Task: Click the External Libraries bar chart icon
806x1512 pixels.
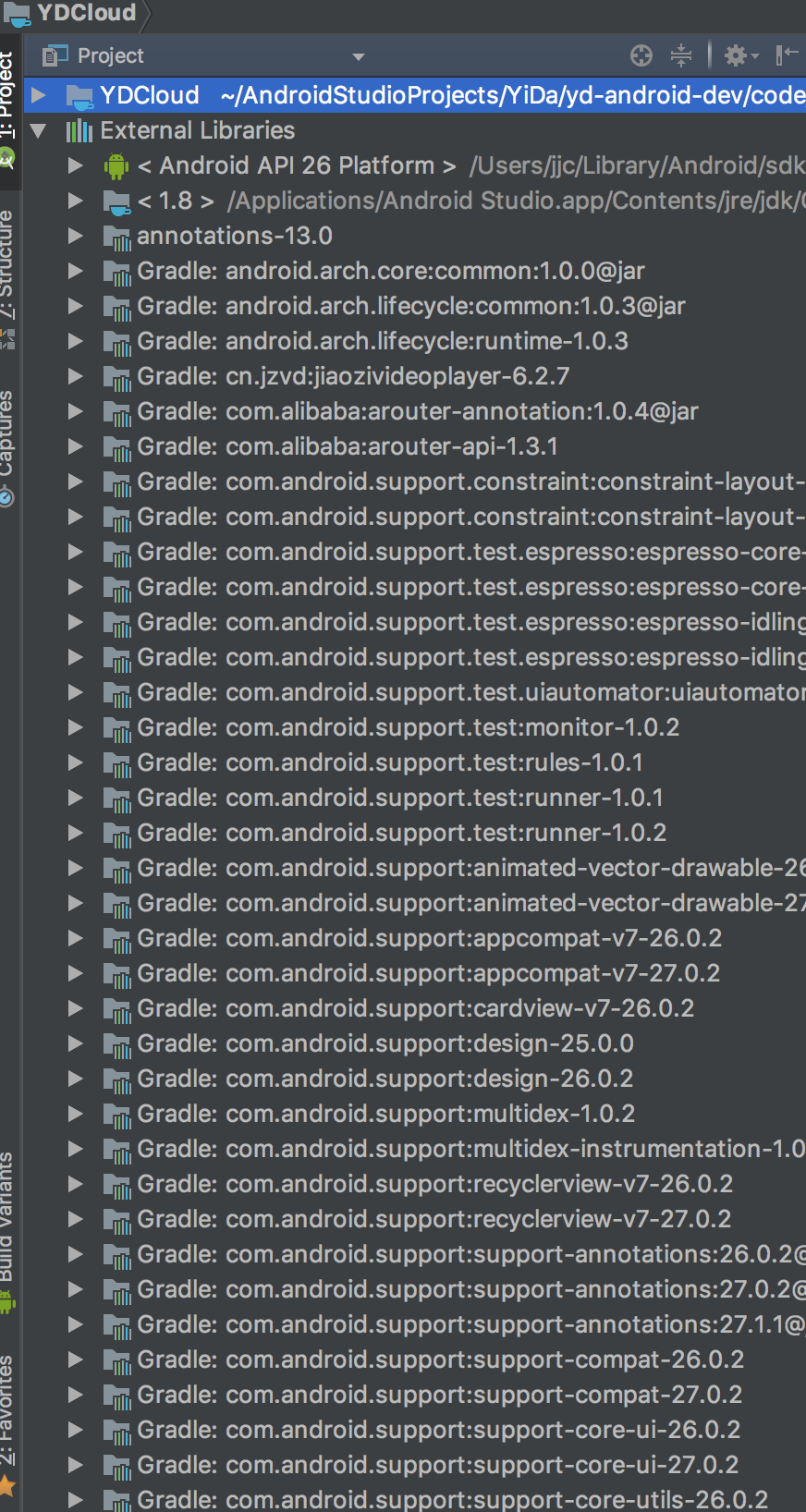Action: pyautogui.click(x=79, y=130)
